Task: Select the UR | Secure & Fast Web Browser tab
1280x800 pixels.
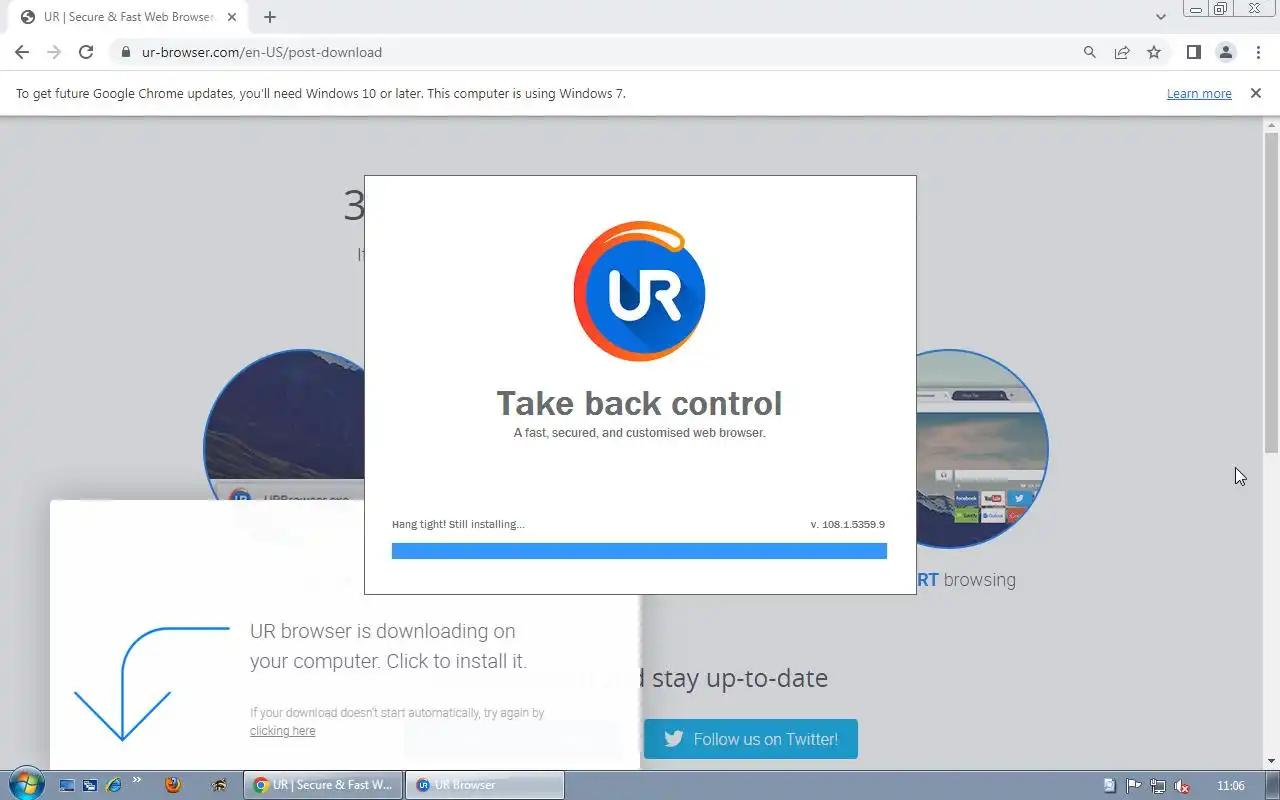Action: click(x=128, y=17)
